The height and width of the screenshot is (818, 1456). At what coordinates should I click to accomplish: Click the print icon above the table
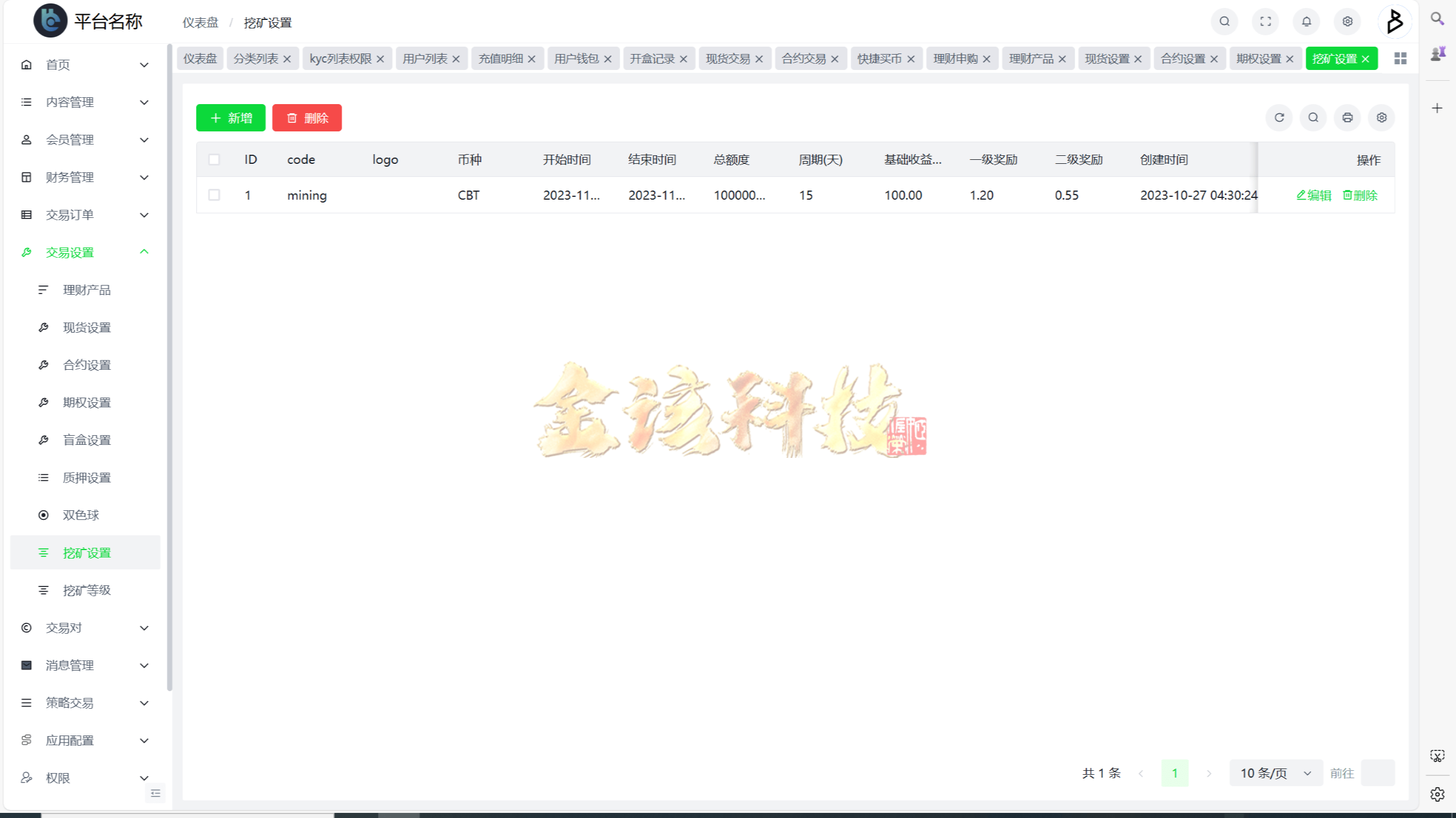pyautogui.click(x=1347, y=118)
